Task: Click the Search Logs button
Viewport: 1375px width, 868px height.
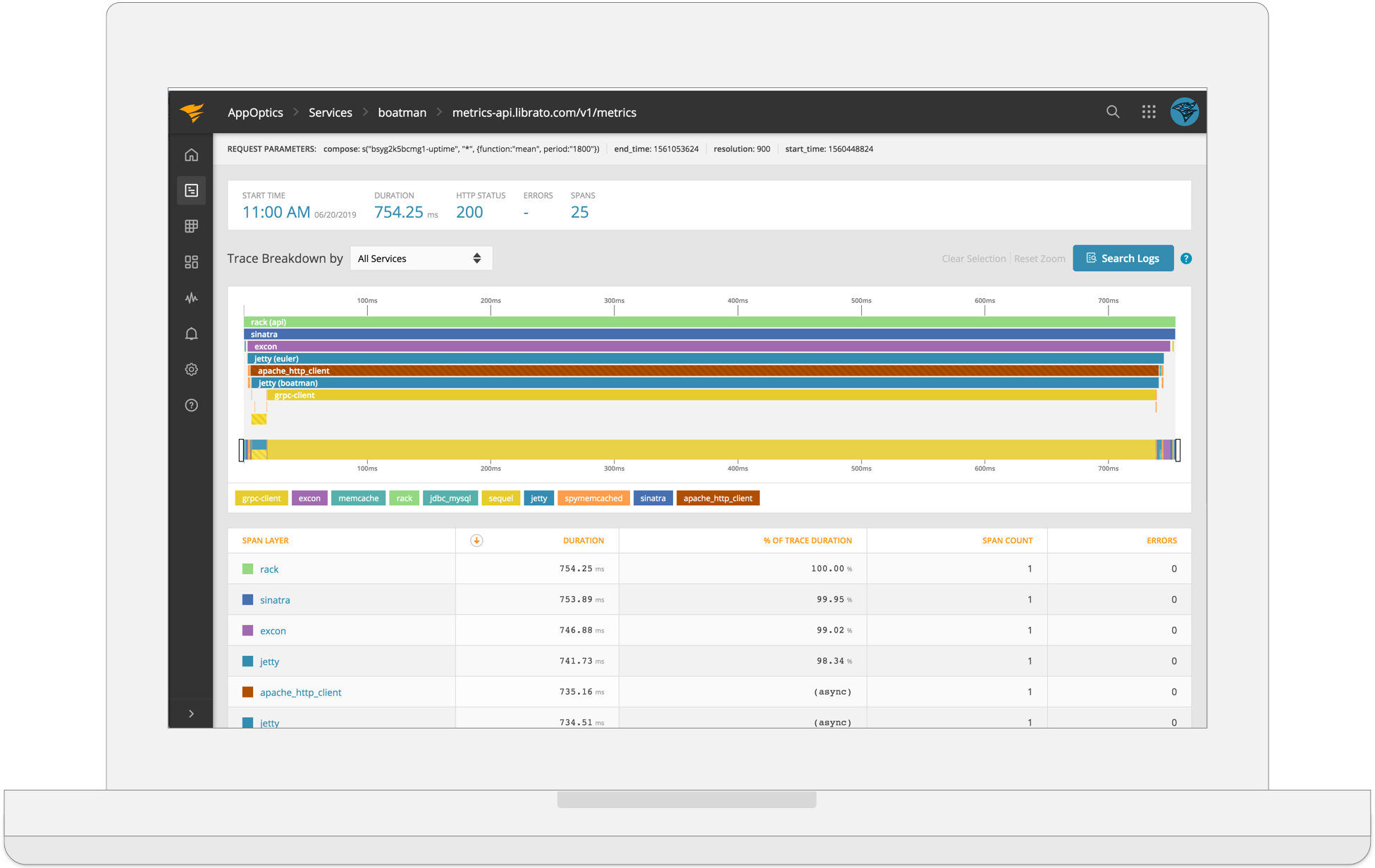Action: (x=1123, y=259)
